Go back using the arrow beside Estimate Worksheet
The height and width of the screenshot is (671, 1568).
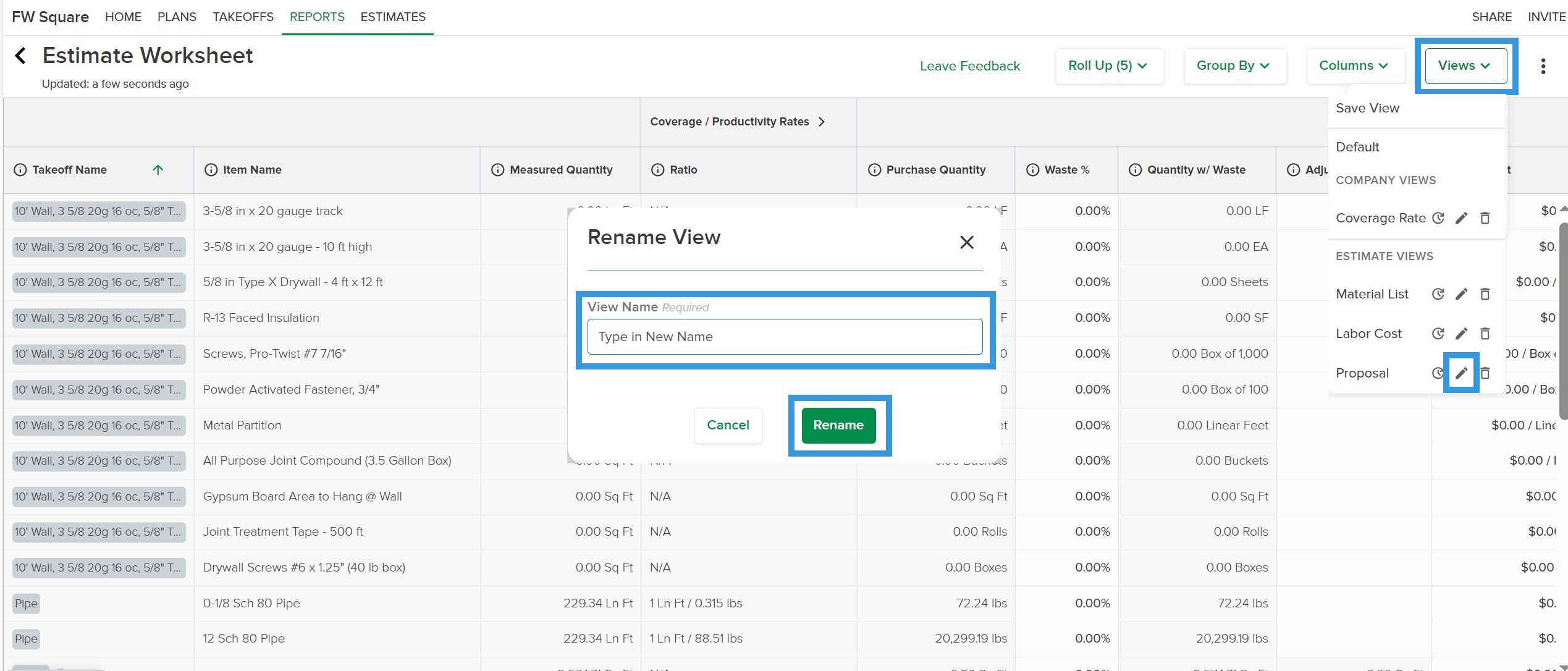[20, 56]
